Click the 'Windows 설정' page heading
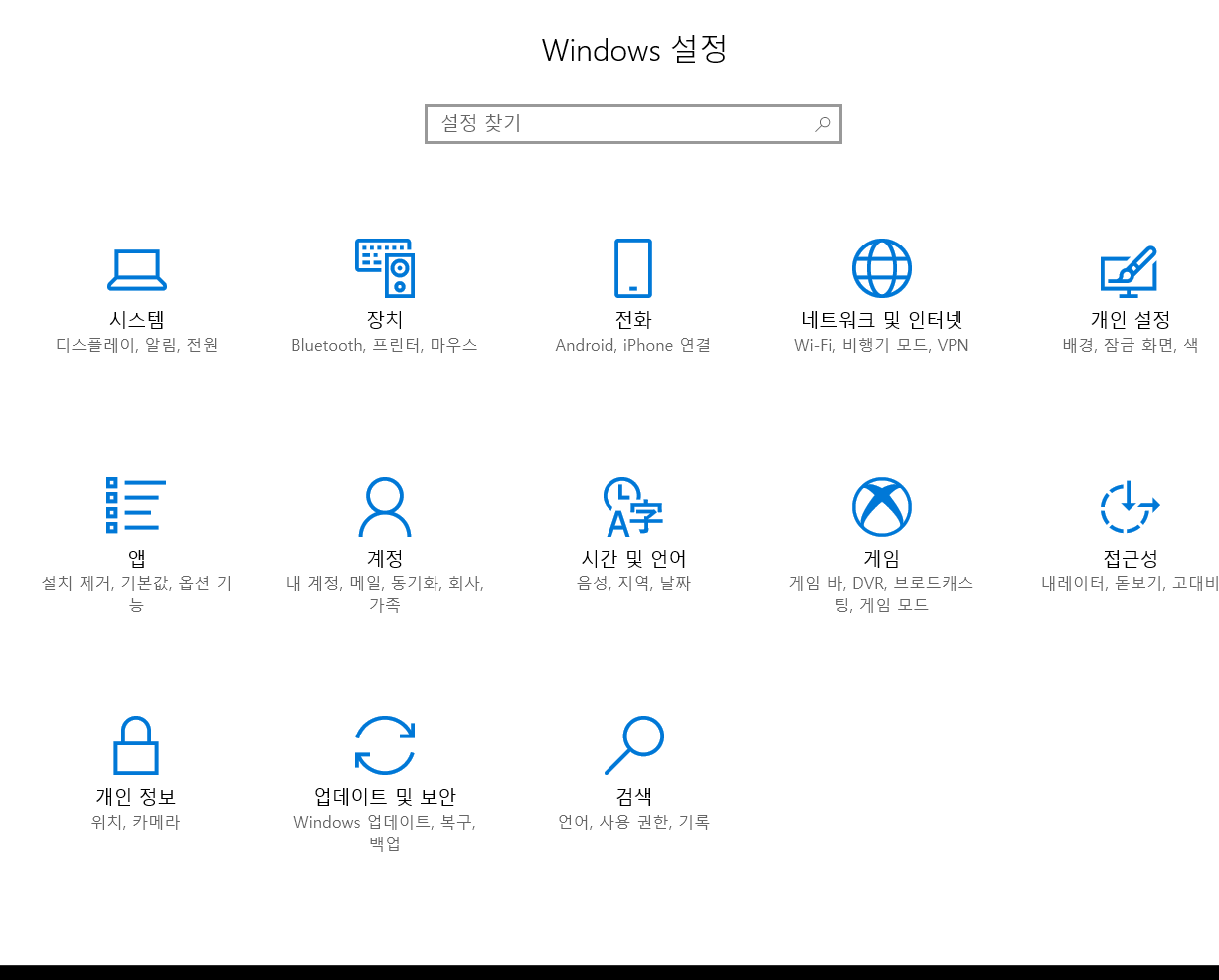 coord(634,49)
